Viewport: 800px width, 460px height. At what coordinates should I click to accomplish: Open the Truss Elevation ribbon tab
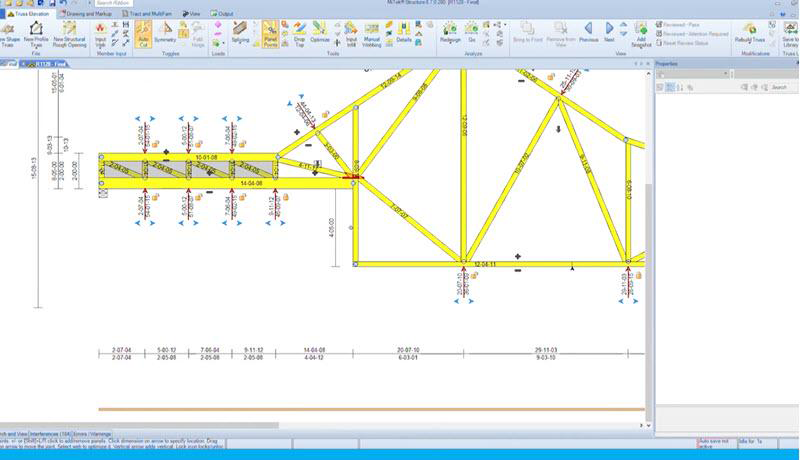tap(28, 14)
